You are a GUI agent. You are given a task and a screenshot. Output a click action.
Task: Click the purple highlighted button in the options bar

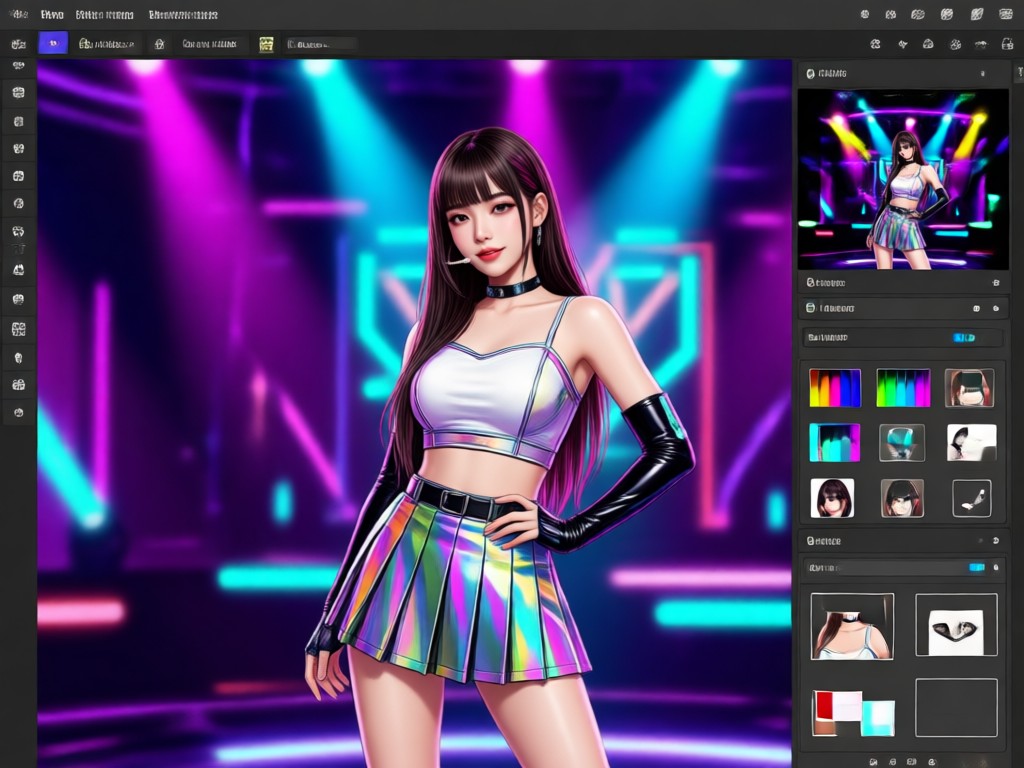(x=53, y=43)
